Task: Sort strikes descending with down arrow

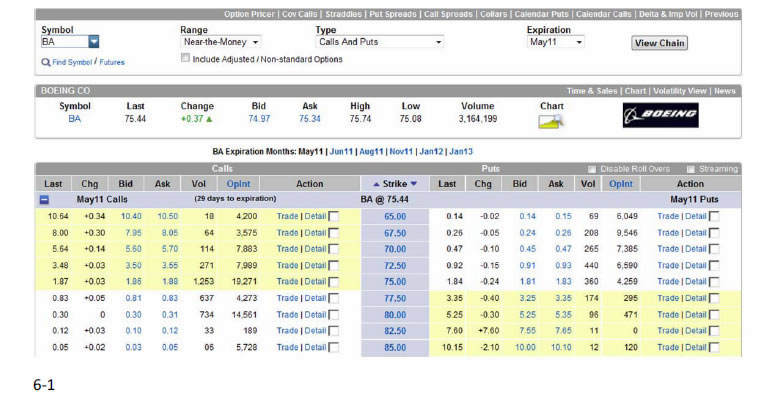Action: point(414,184)
